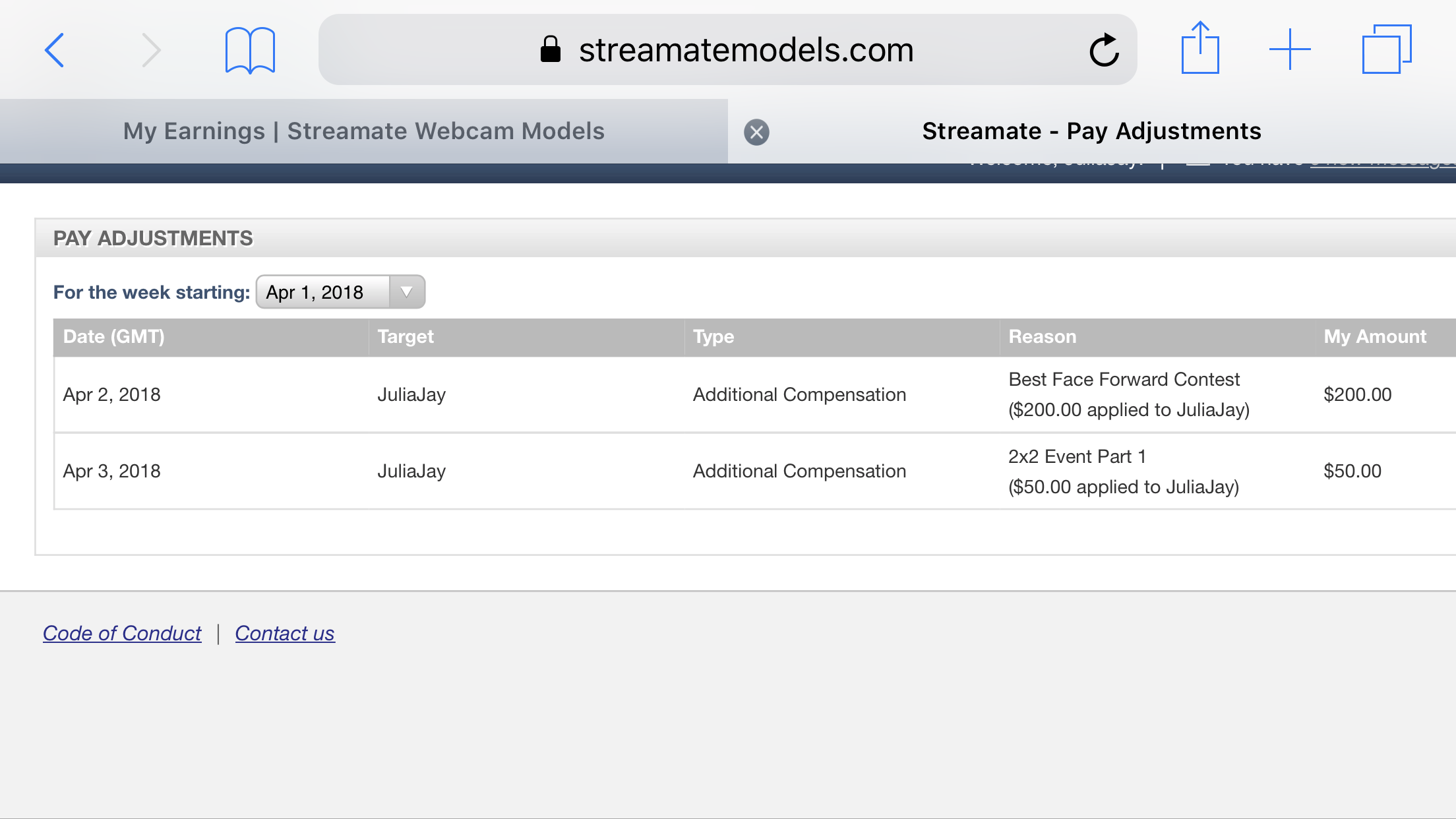
Task: Click Additional Compensation in Apr 2 row
Action: point(799,394)
